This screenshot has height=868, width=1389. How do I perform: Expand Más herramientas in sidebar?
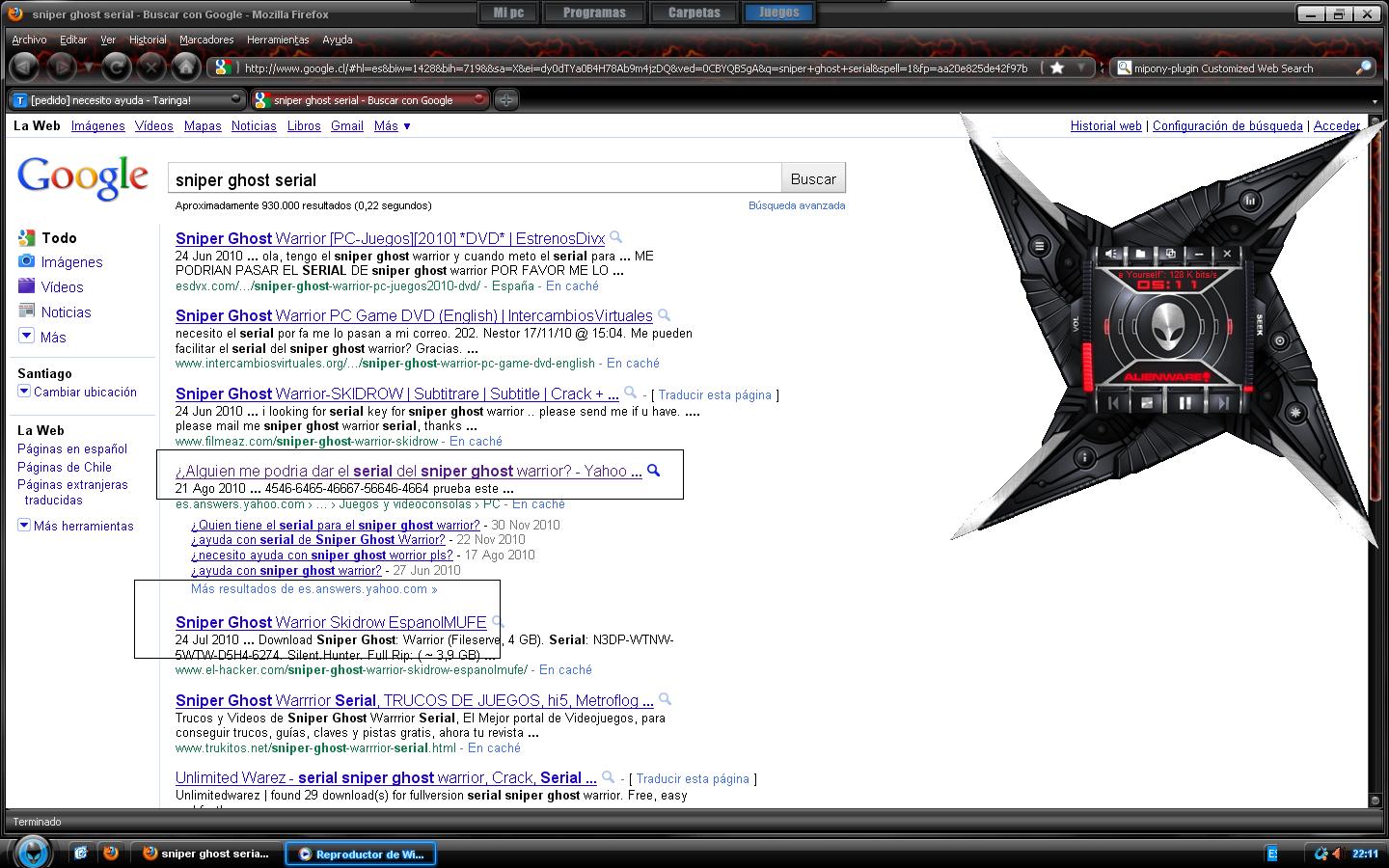tap(75, 526)
